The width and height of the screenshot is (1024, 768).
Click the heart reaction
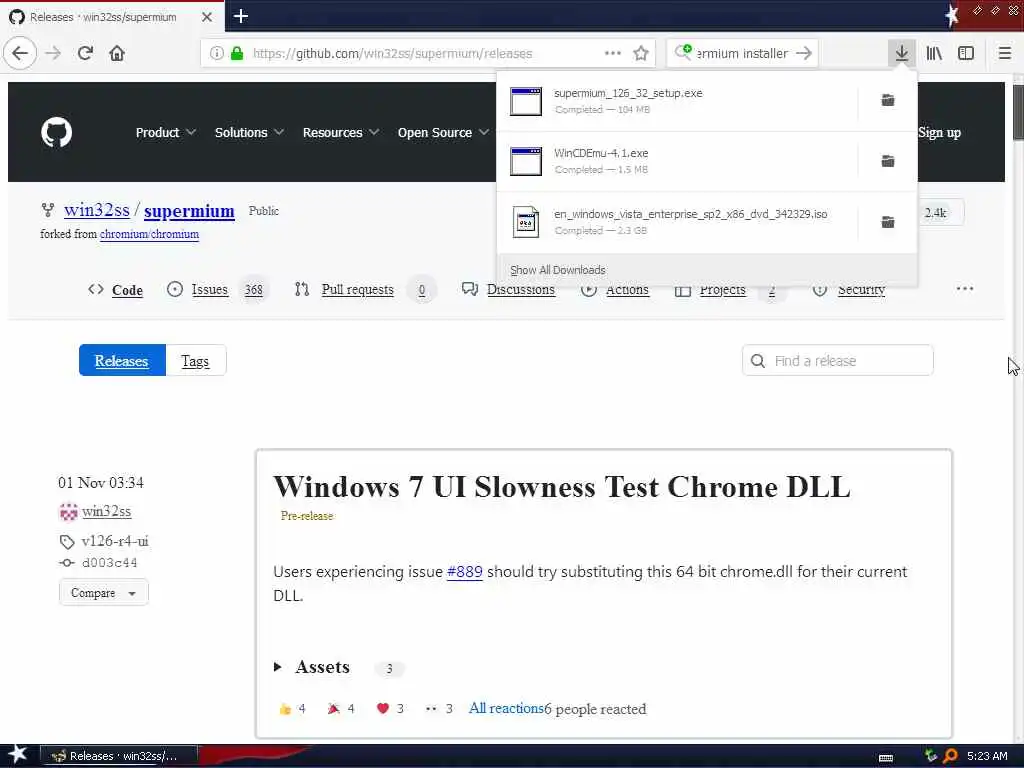pyautogui.click(x=390, y=709)
